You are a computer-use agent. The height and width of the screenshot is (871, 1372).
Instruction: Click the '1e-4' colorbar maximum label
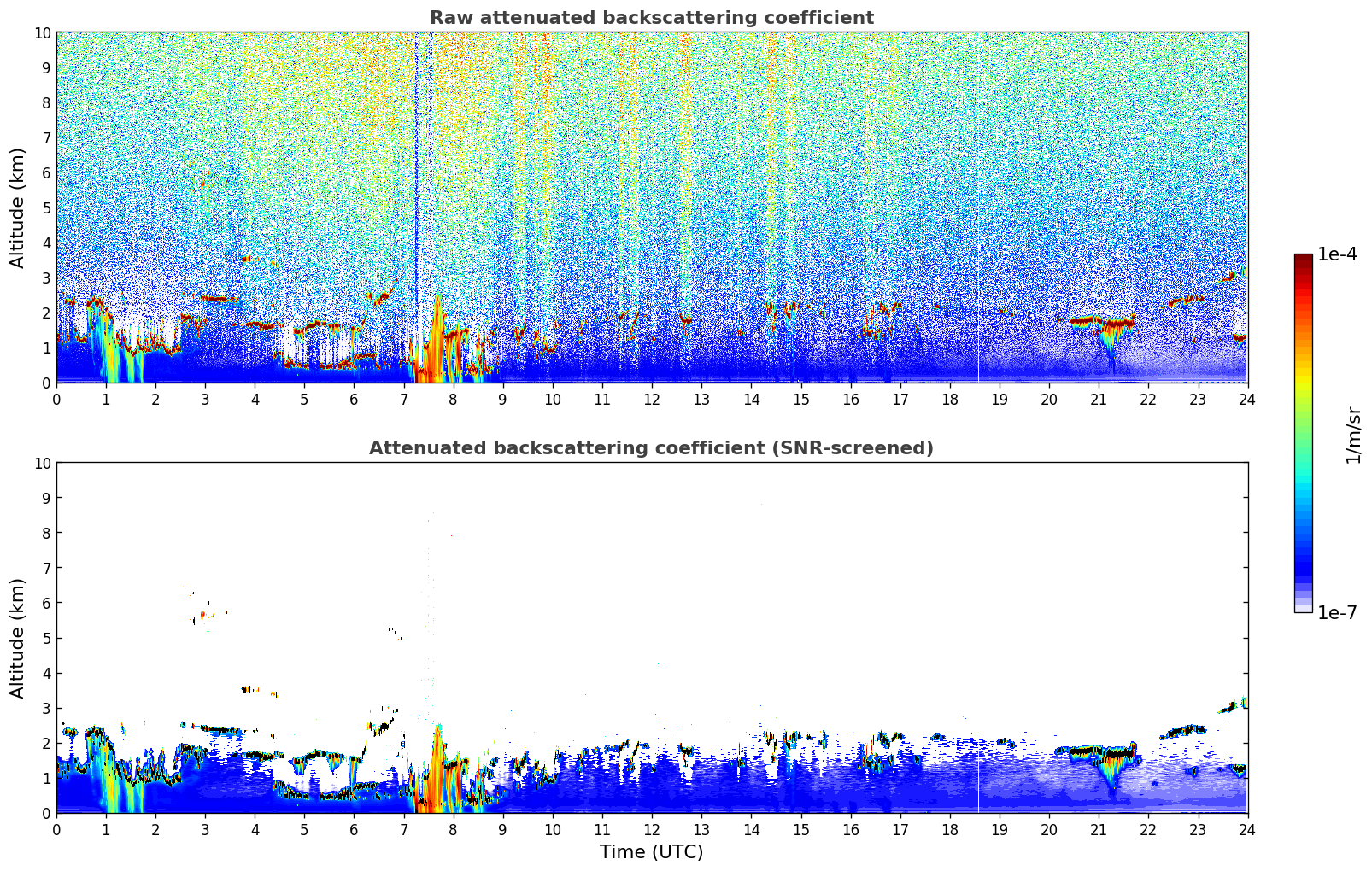click(x=1337, y=254)
